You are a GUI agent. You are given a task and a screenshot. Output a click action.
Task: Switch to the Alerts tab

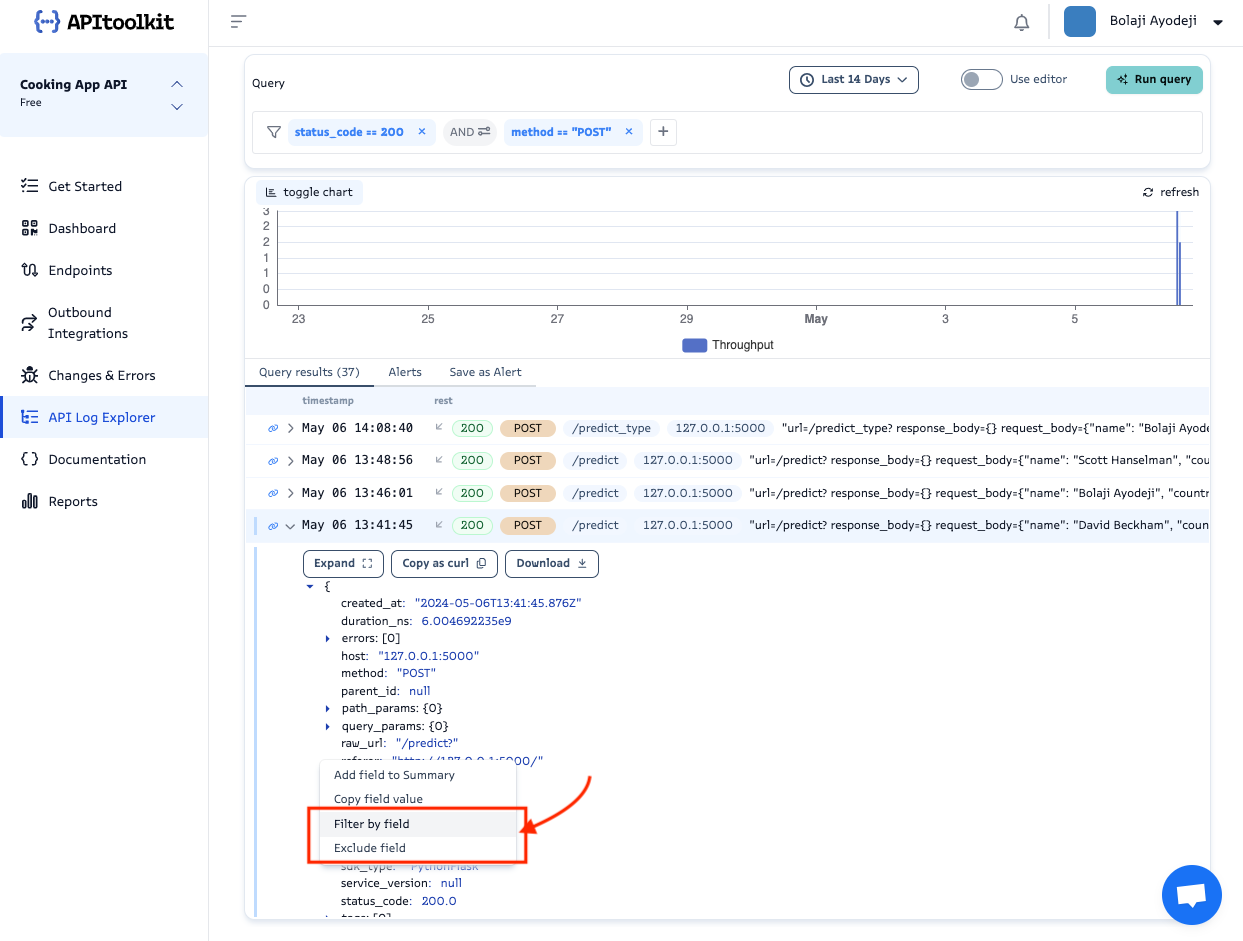coord(404,371)
